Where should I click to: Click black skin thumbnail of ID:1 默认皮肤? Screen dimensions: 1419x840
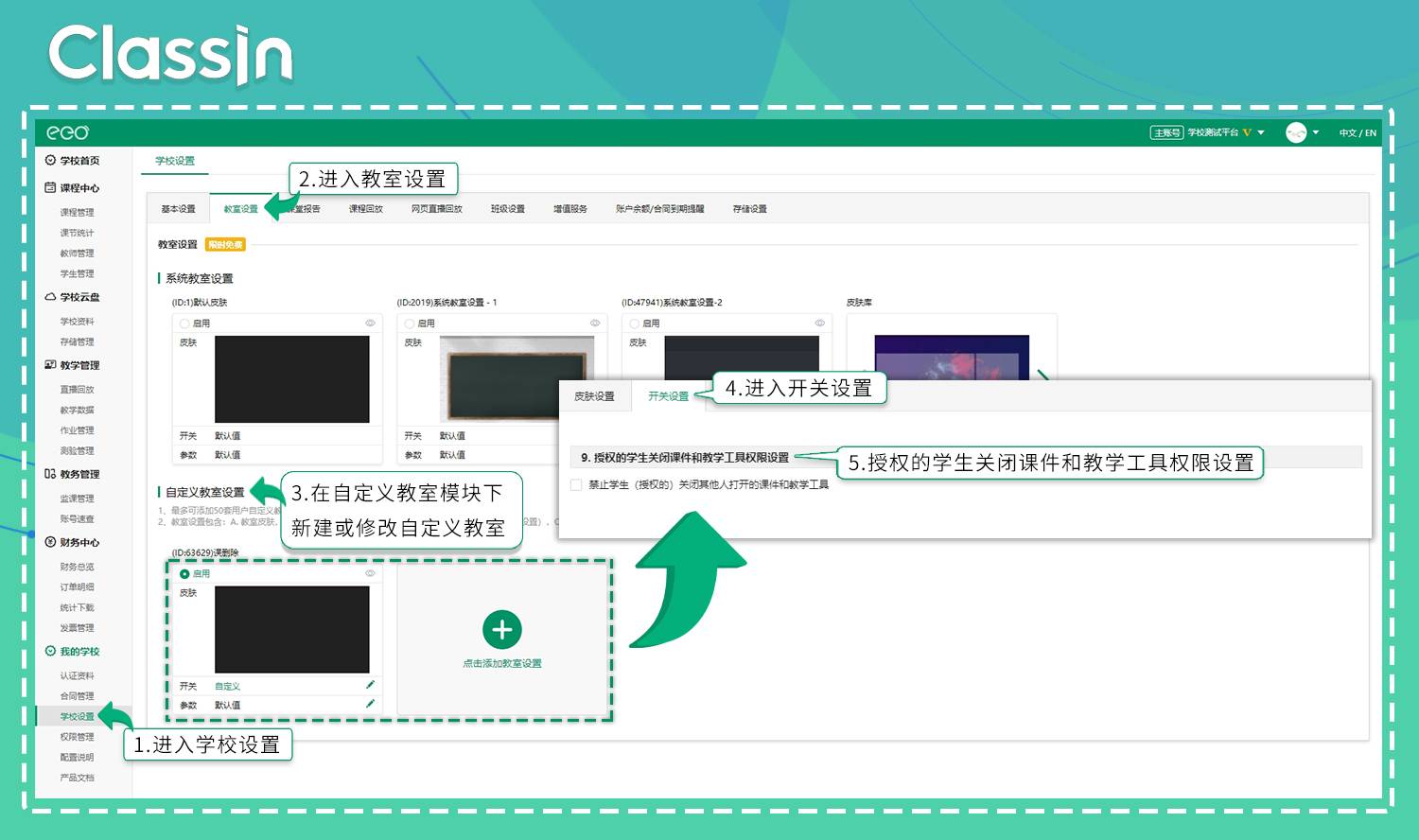click(292, 379)
